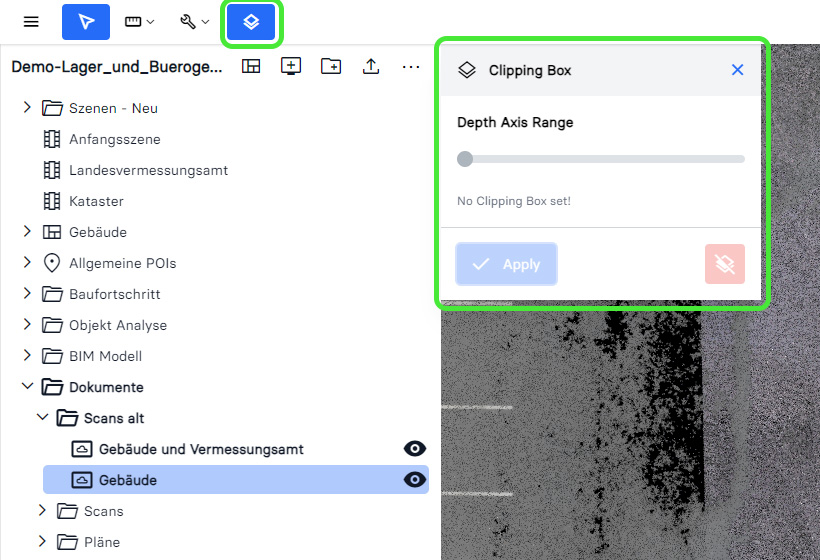Toggle the Clipping Box layers tool
820x560 pixels.
pos(251,21)
